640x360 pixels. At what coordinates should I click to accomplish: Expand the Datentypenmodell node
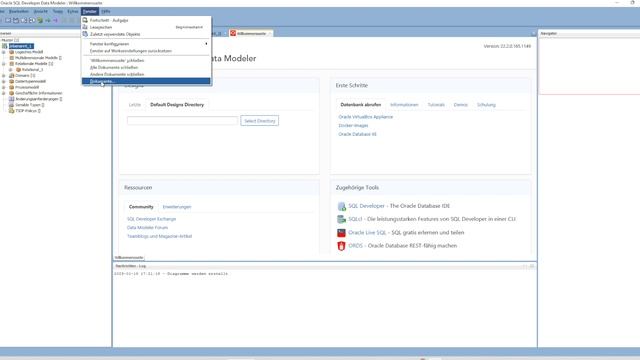coord(4,81)
